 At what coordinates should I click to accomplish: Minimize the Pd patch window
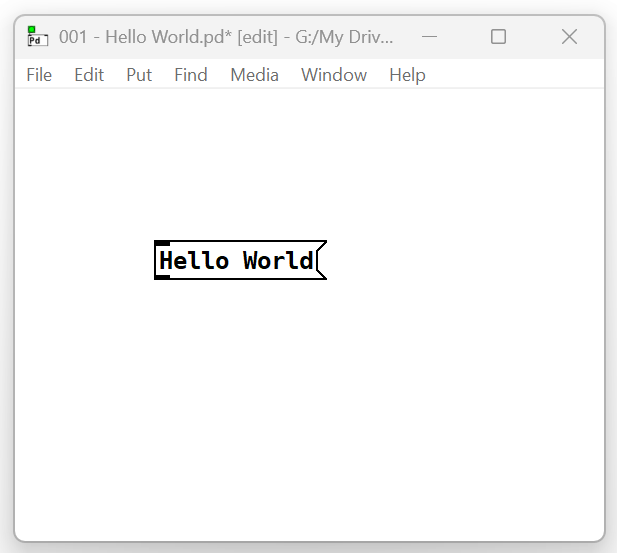pyautogui.click(x=430, y=37)
